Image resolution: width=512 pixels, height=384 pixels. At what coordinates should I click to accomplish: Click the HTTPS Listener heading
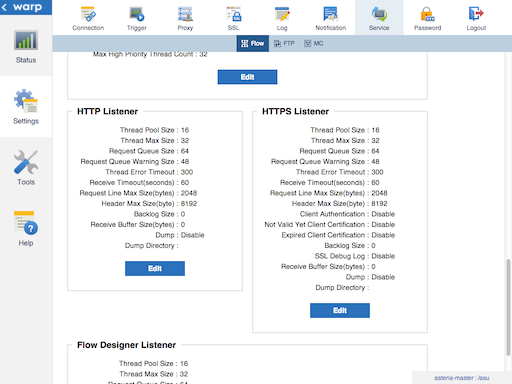295,111
